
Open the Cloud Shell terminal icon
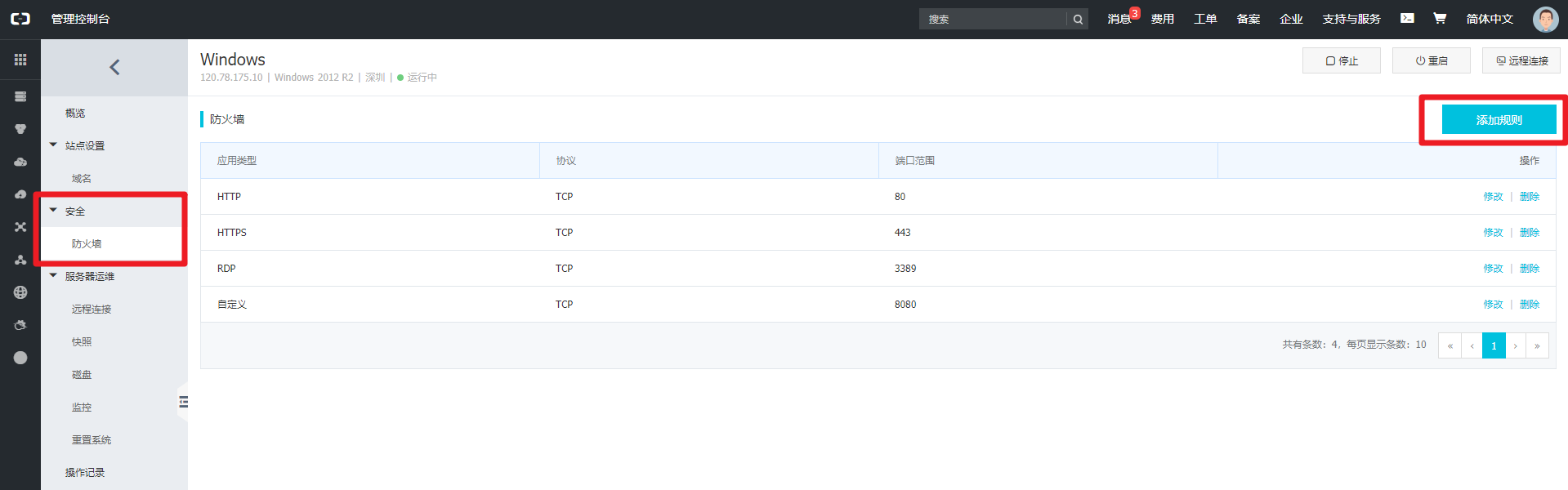click(1407, 18)
